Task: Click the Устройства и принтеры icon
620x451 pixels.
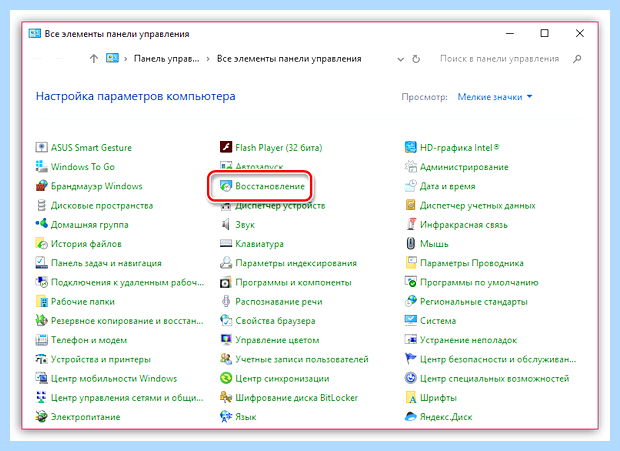Action: (41, 359)
